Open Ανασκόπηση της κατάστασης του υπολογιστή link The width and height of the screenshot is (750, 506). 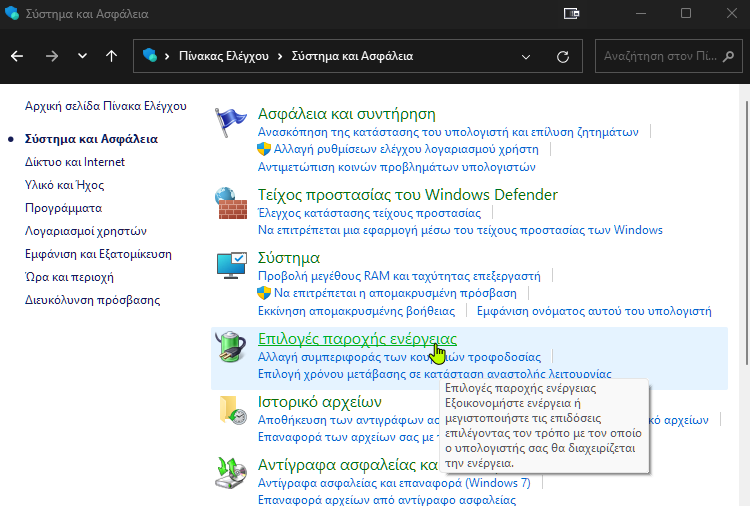pyautogui.click(x=448, y=132)
